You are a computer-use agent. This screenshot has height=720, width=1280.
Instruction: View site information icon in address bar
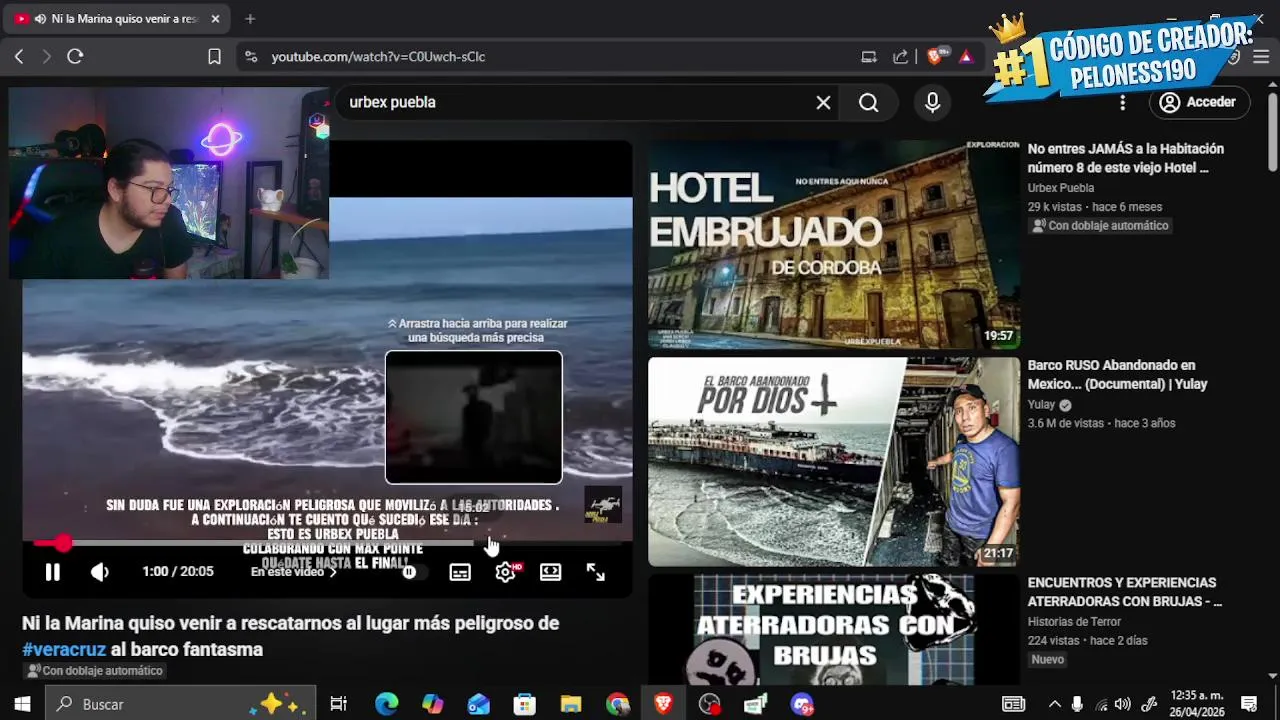pos(251,57)
